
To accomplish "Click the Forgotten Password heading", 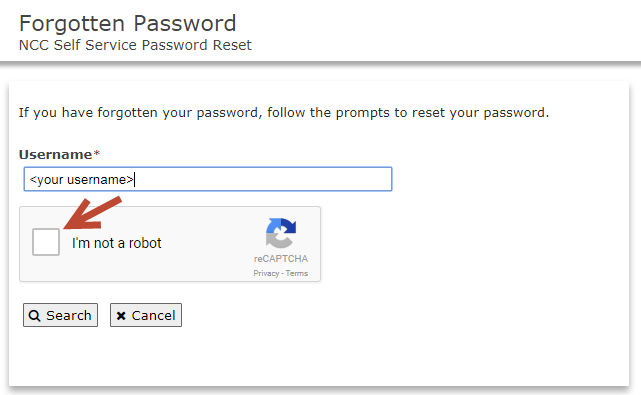I will point(128,23).
